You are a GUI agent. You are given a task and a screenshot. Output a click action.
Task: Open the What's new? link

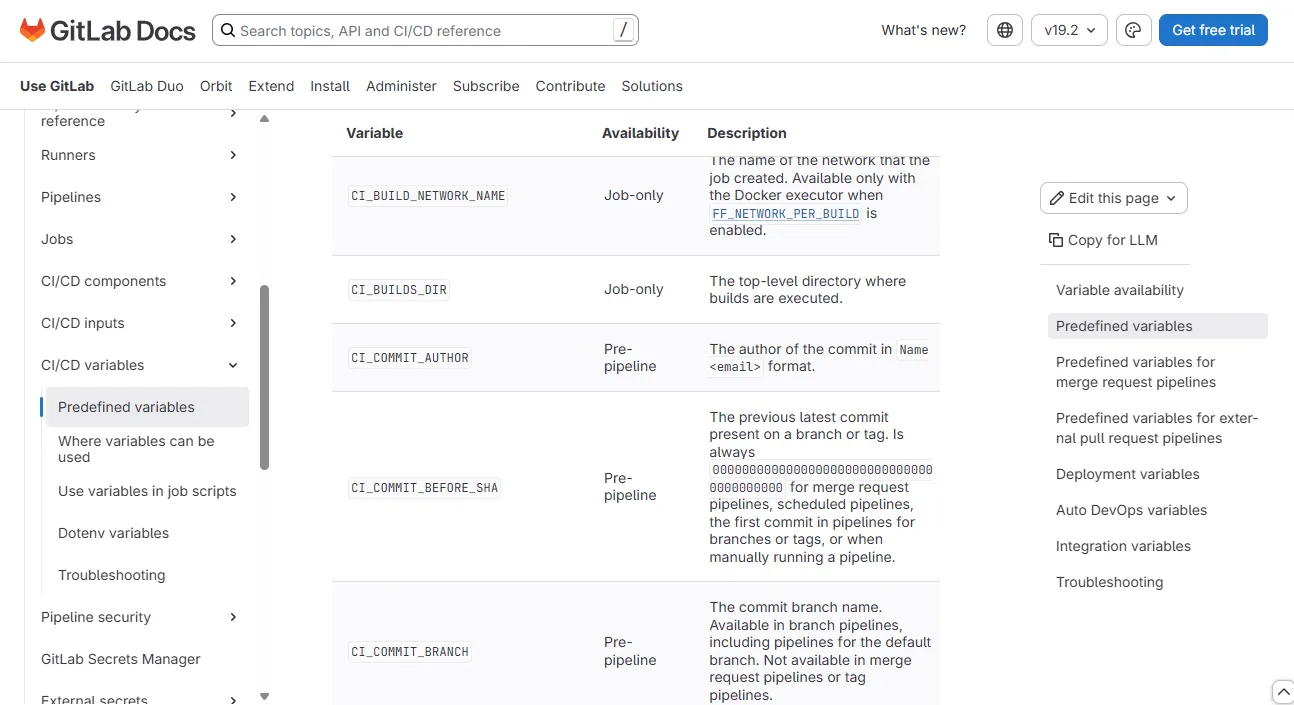tap(923, 30)
